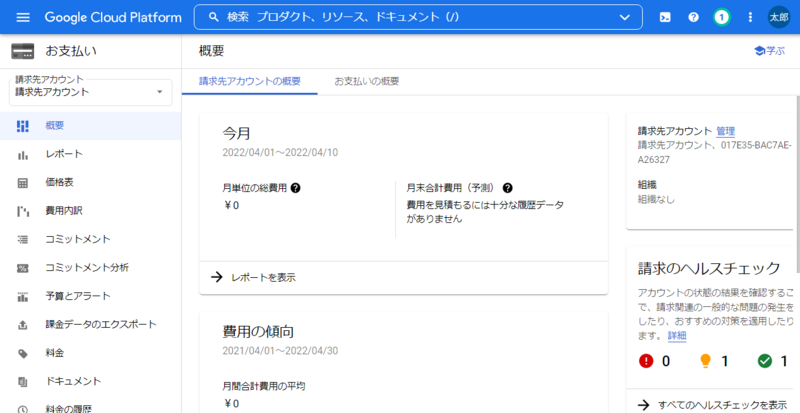Launch Cloud Shell from top bar
Screen dimensions: 800x413
tap(664, 18)
